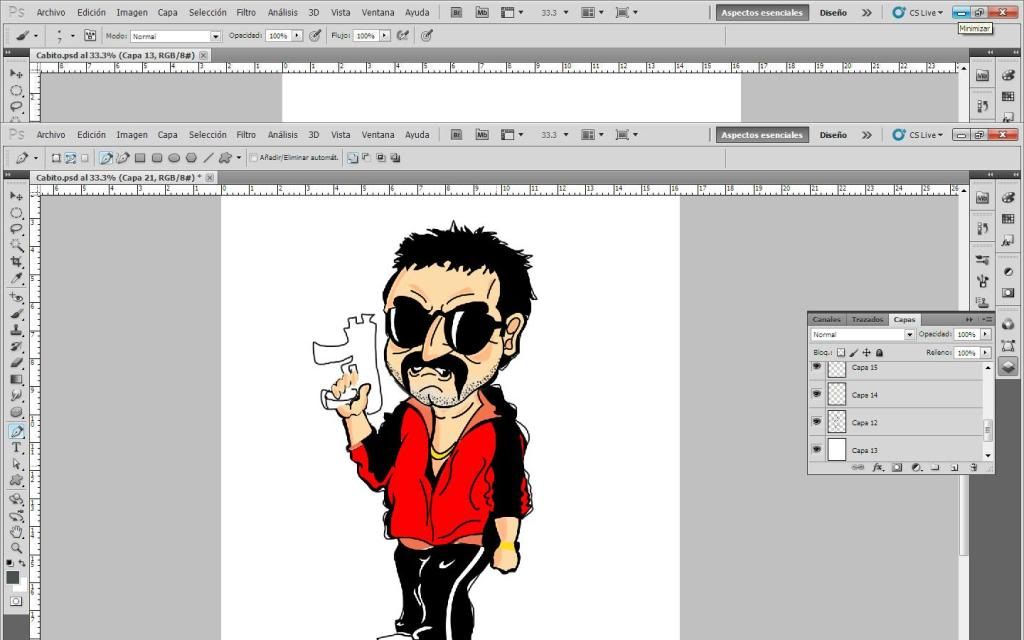1024x640 pixels.
Task: Click Aspectos esenciales in front window
Action: 761,135
